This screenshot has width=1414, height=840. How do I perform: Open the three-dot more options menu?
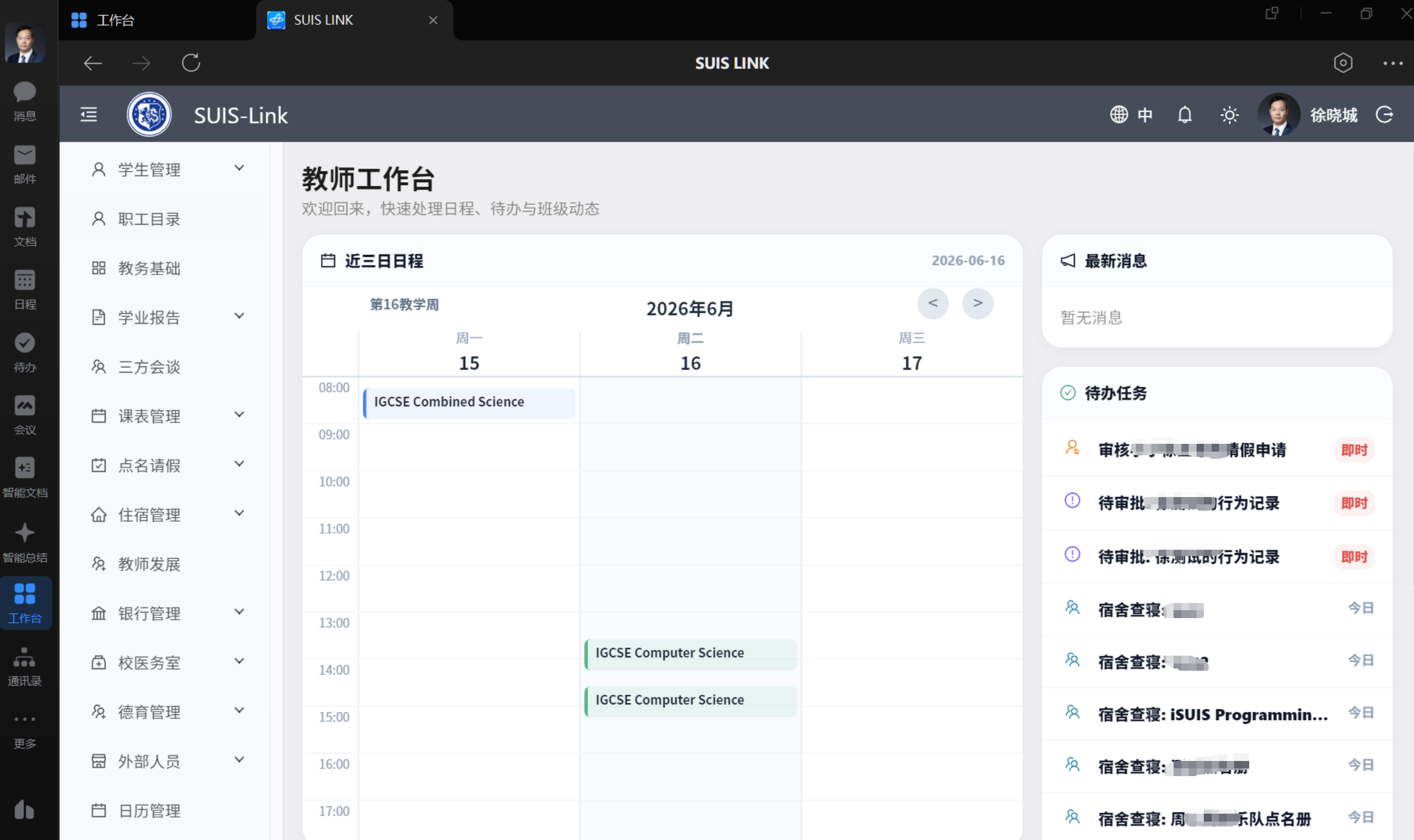(1393, 63)
